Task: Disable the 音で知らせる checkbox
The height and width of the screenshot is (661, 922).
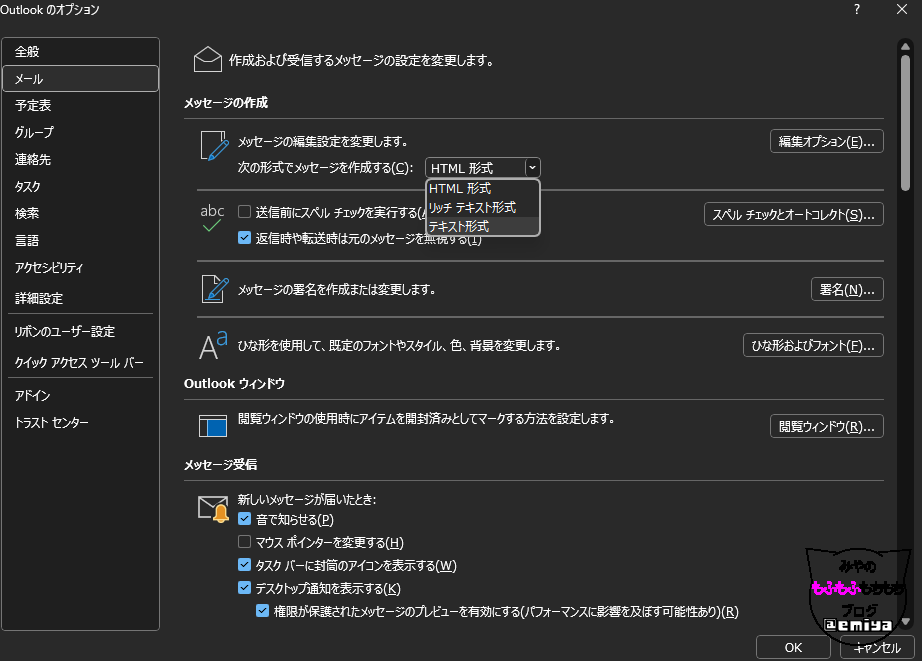Action: 245,519
